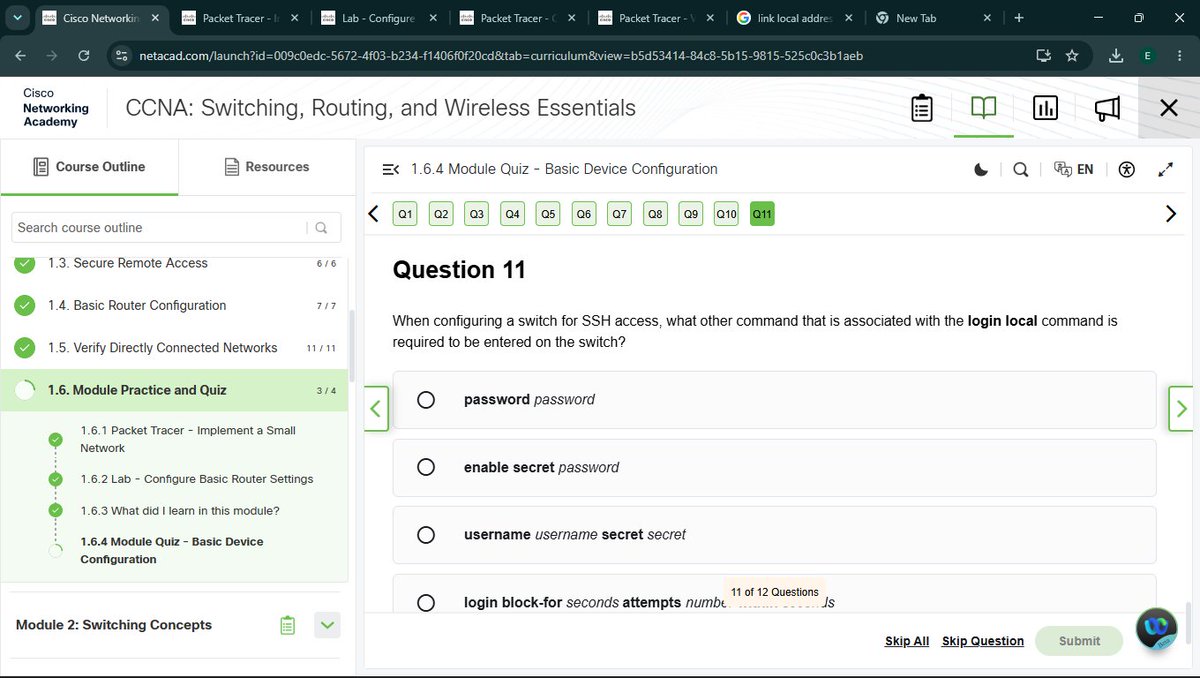Open 1.6.3 What did I learn
1200x678 pixels.
tap(180, 511)
